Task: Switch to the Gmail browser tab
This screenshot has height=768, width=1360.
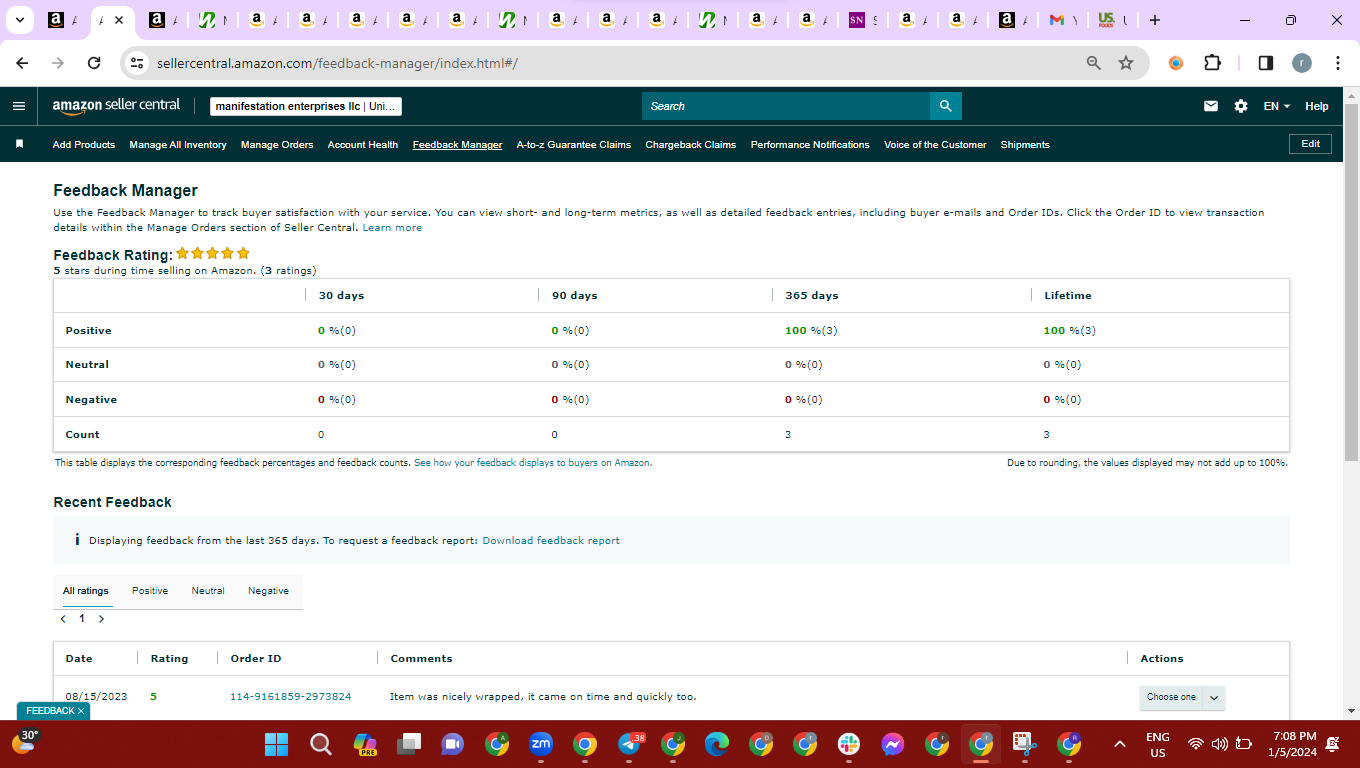Action: tap(1065, 20)
